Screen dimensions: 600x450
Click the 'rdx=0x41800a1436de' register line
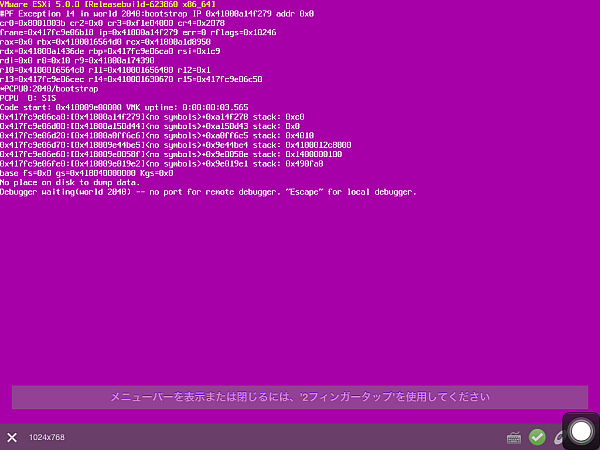(110, 51)
